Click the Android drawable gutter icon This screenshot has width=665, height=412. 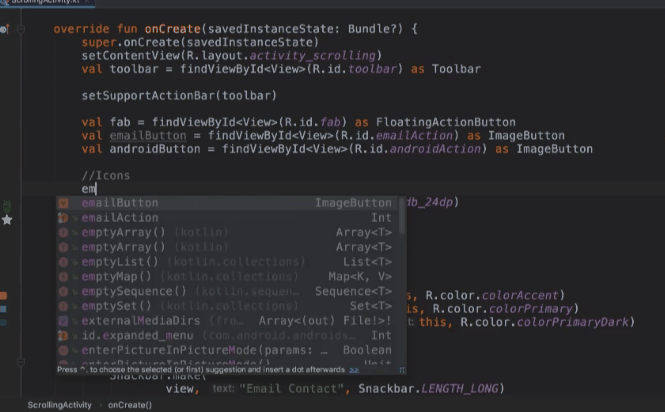pyautogui.click(x=7, y=206)
